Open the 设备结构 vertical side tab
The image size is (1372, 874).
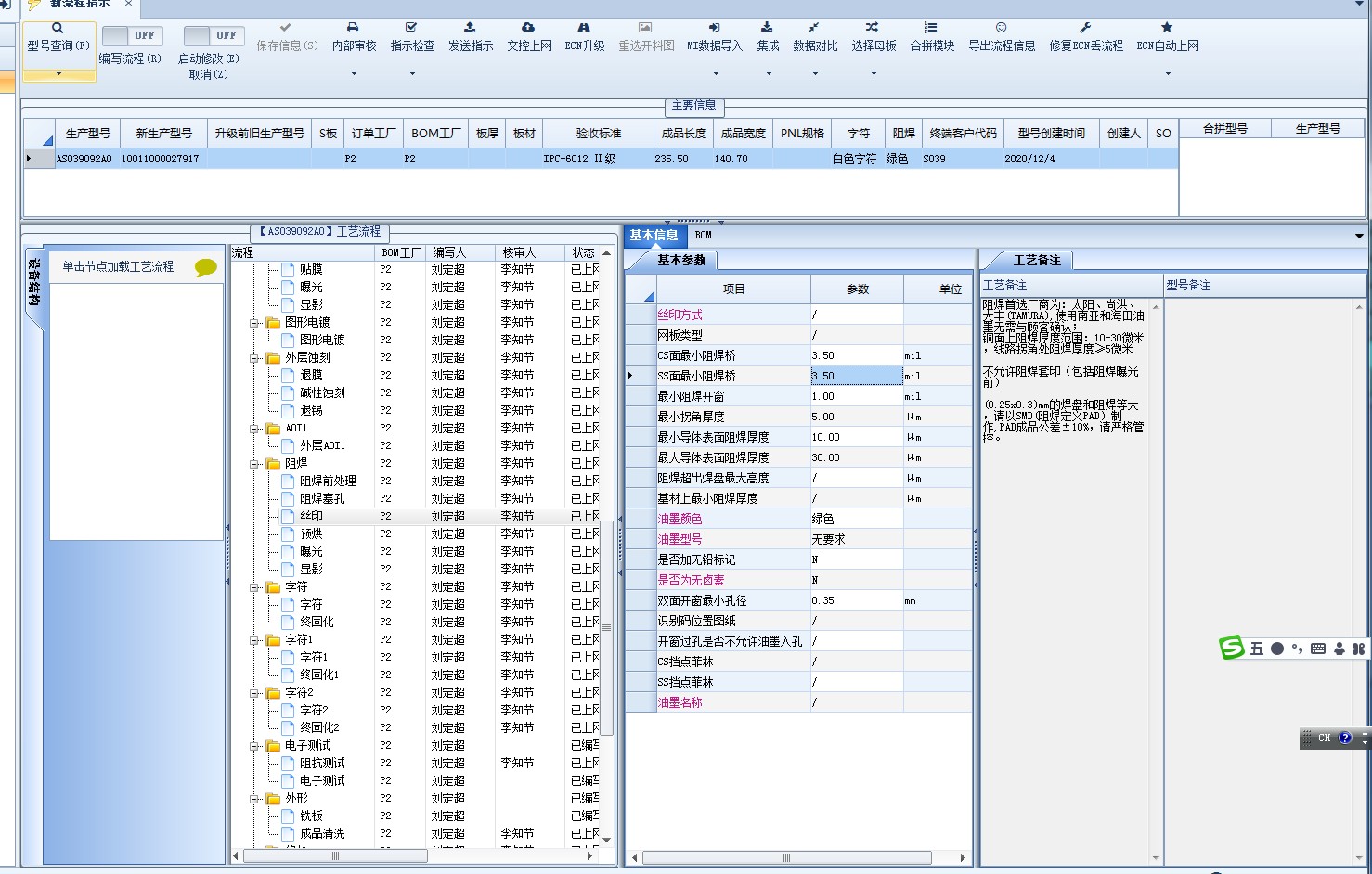(x=33, y=283)
